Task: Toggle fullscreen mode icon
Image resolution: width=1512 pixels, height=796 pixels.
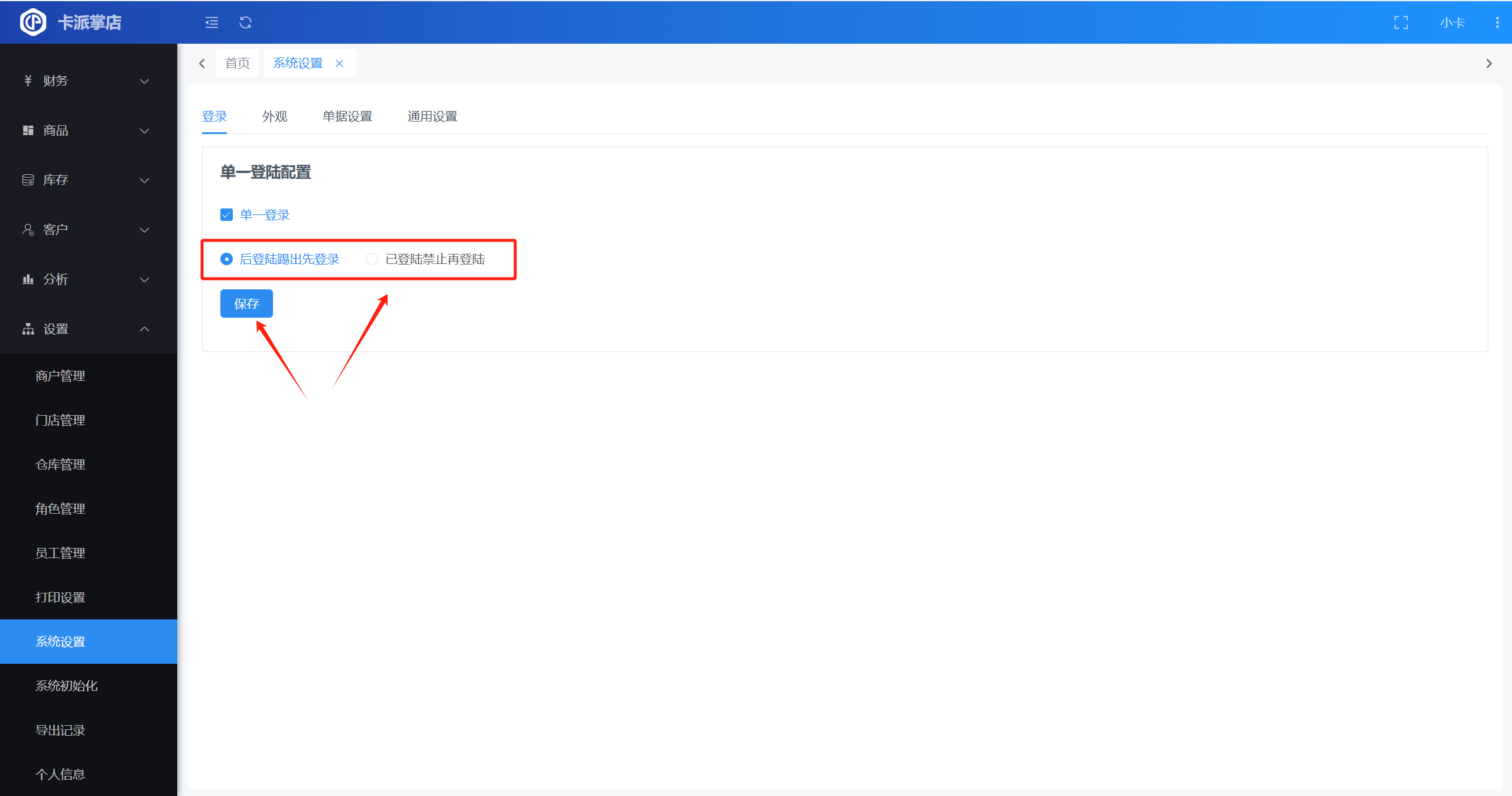Action: (x=1401, y=22)
